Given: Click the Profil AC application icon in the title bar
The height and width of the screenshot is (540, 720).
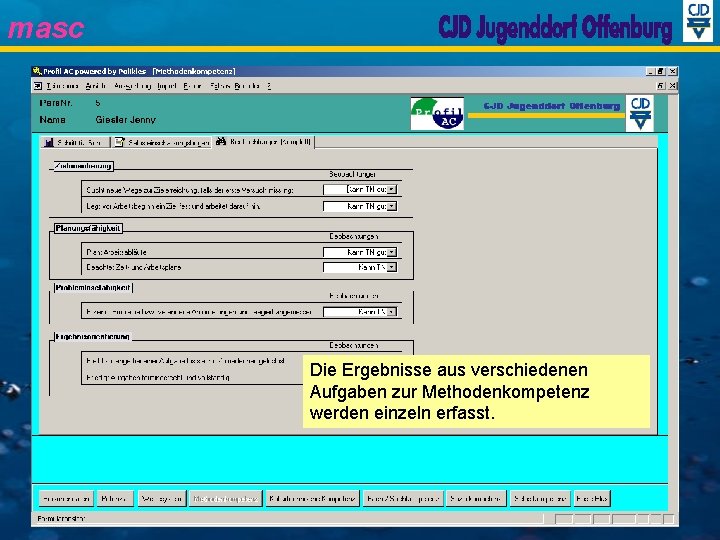Looking at the screenshot, I should (37, 71).
